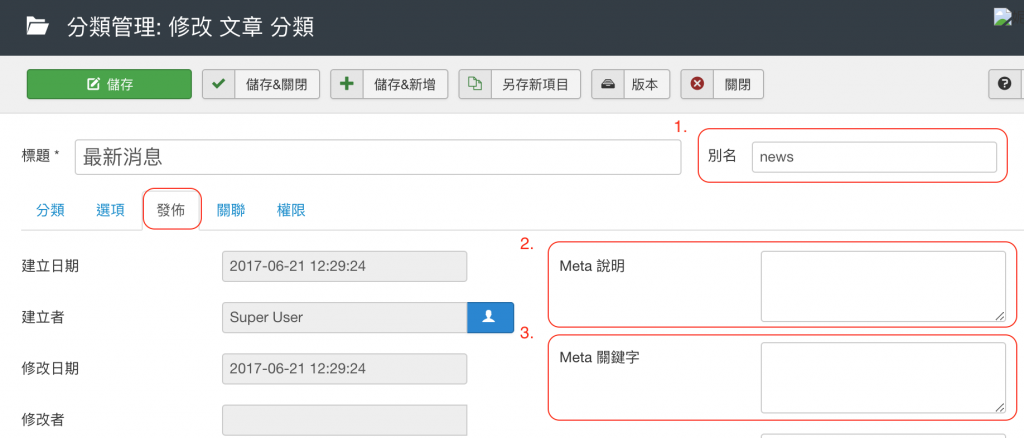Switch to the 分類 tab
The image size is (1024, 438).
click(50, 210)
